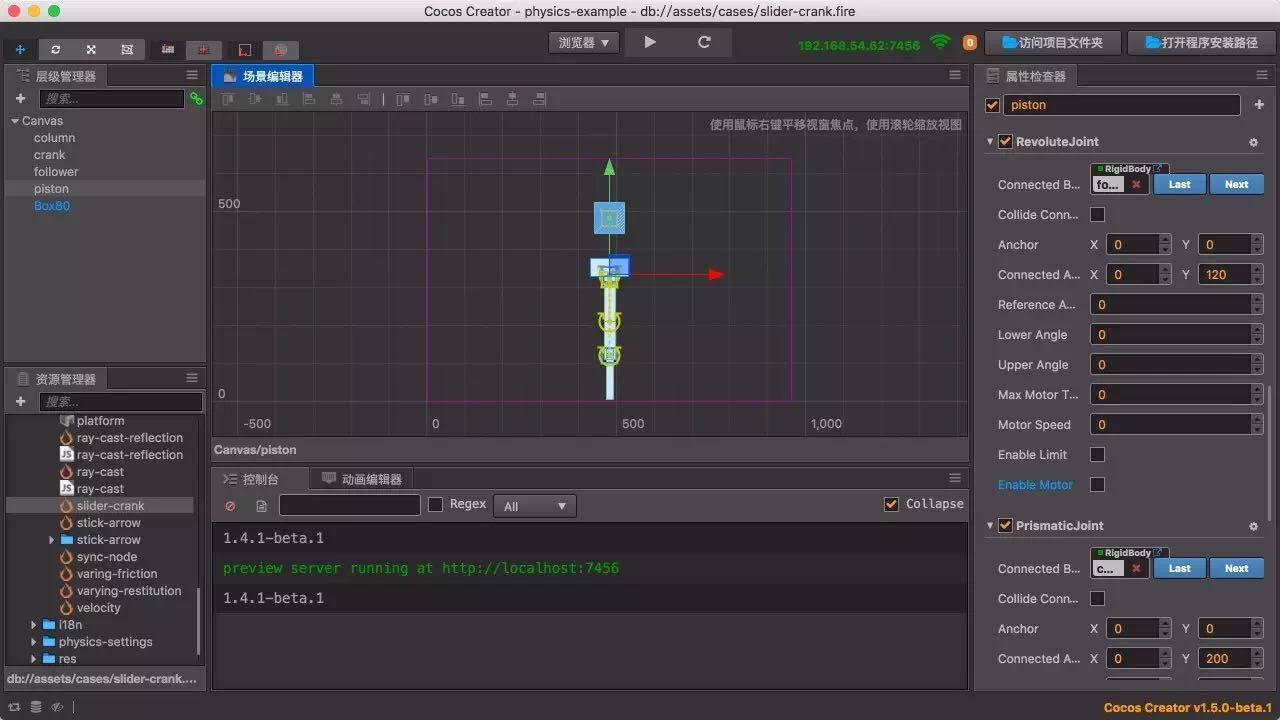Image resolution: width=1280 pixels, height=720 pixels.
Task: Switch to the scene editor tab
Action: pos(263,76)
